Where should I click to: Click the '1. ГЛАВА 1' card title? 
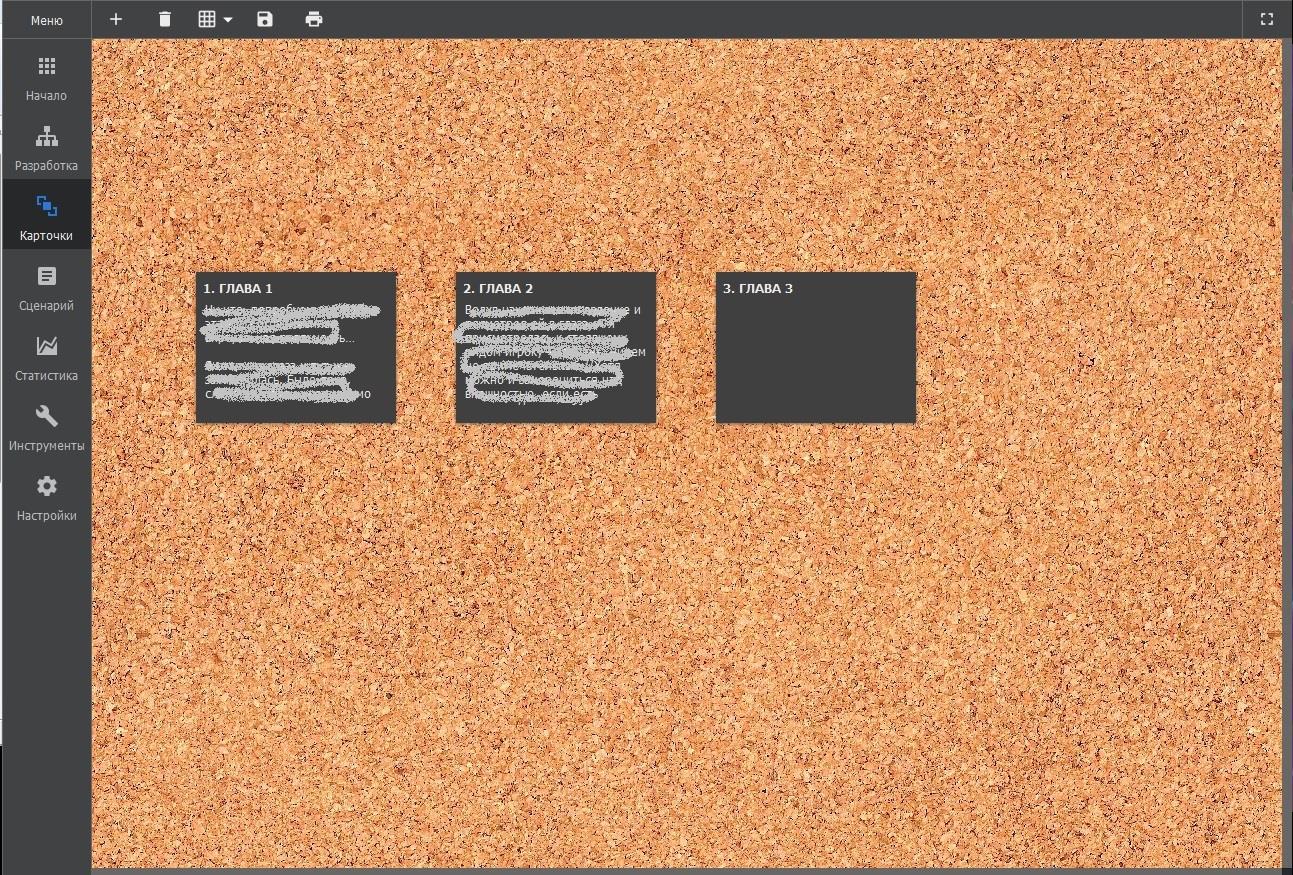click(238, 289)
